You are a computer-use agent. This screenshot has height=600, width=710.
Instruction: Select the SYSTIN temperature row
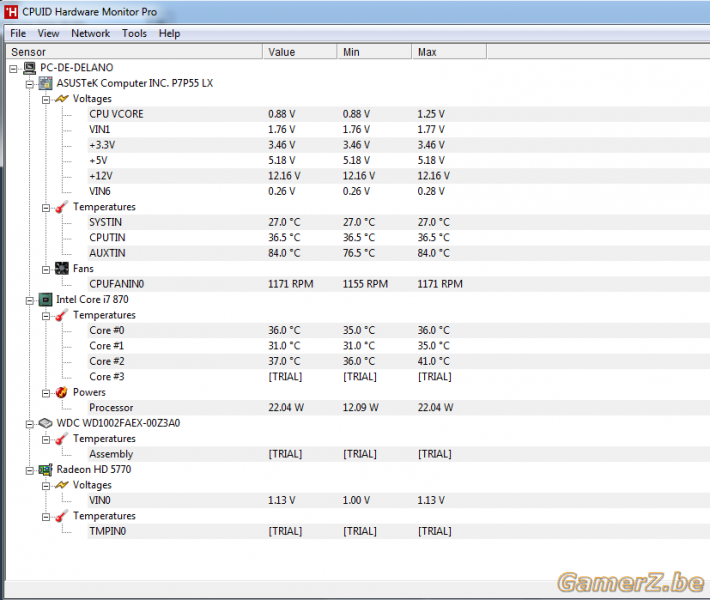click(x=398, y=222)
